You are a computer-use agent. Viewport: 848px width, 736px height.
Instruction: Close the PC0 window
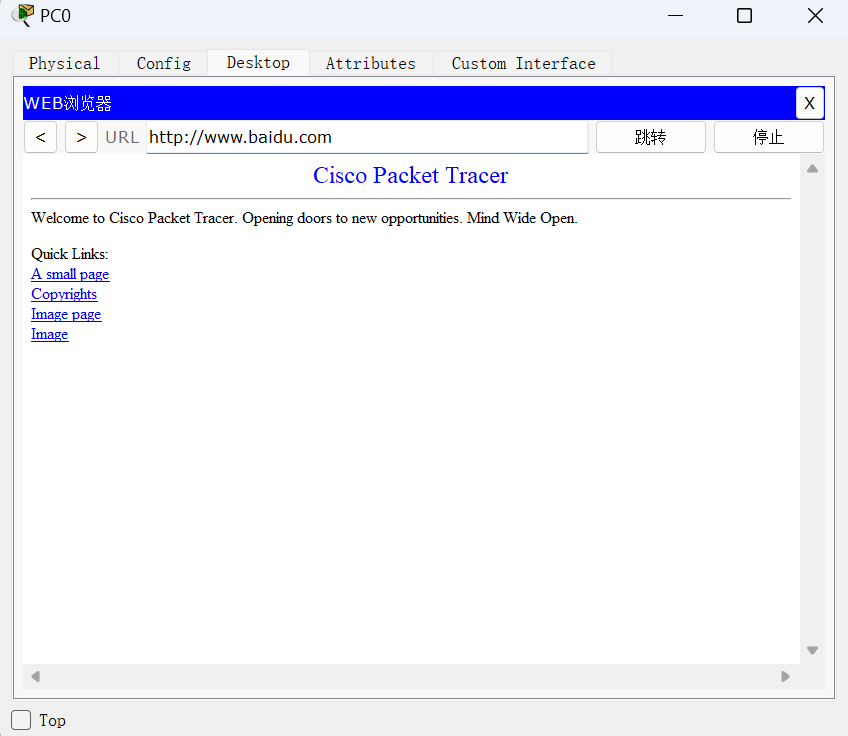click(x=815, y=16)
